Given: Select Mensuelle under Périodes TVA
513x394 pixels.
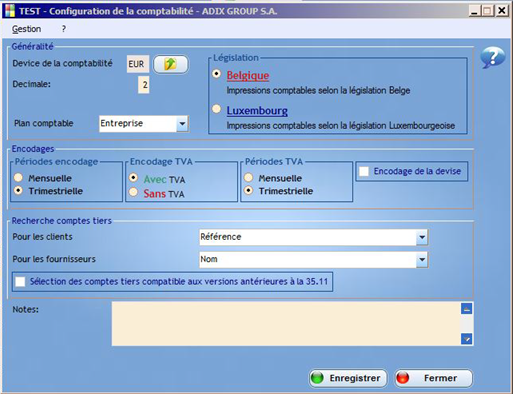Looking at the screenshot, I should [248, 178].
